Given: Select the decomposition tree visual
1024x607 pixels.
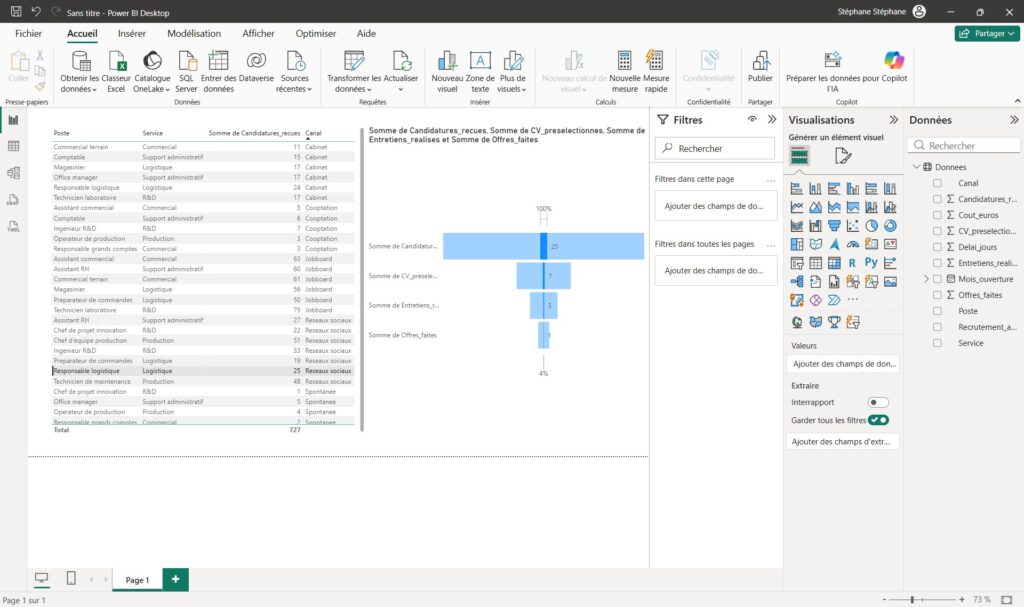Looking at the screenshot, I should point(797,282).
